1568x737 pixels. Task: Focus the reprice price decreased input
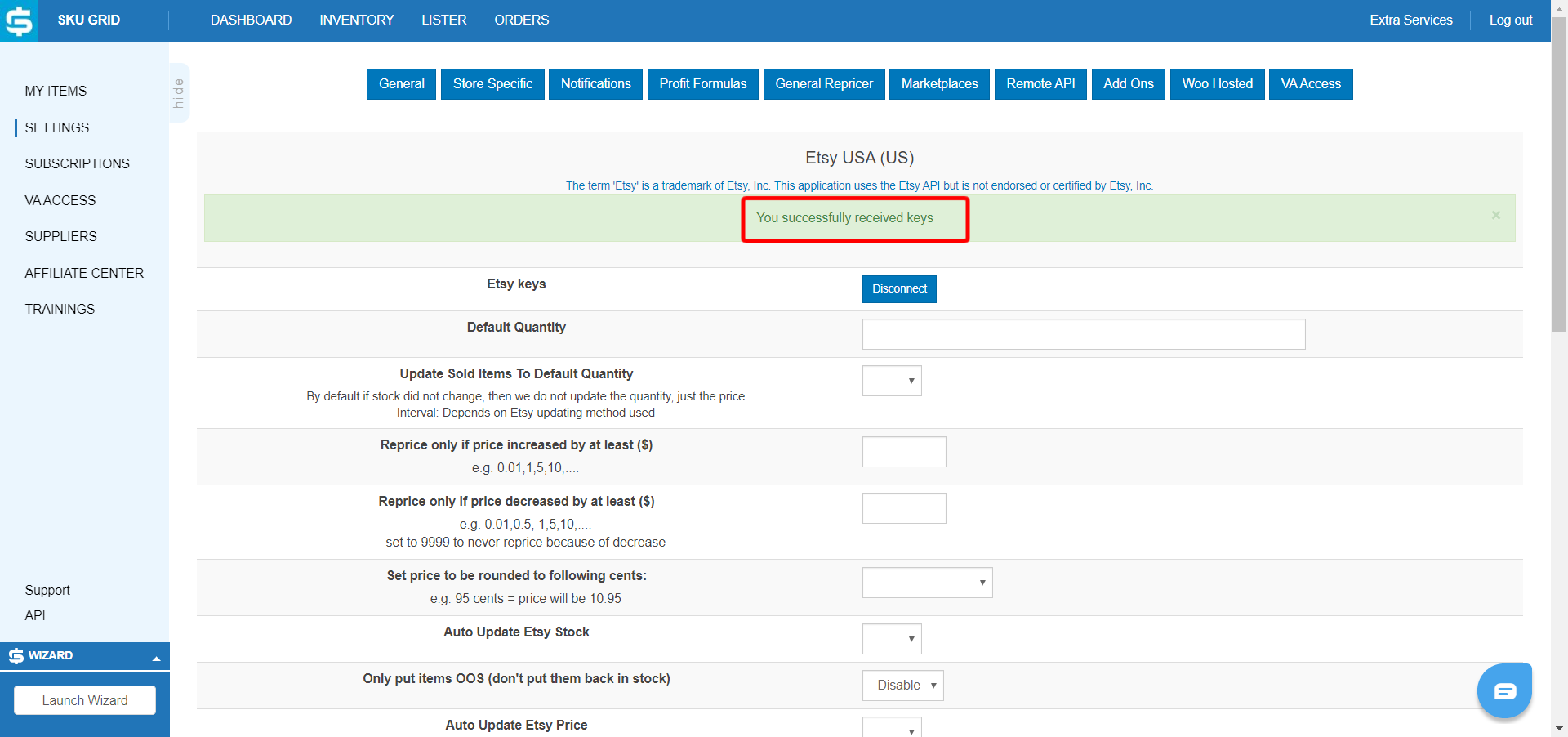[904, 508]
